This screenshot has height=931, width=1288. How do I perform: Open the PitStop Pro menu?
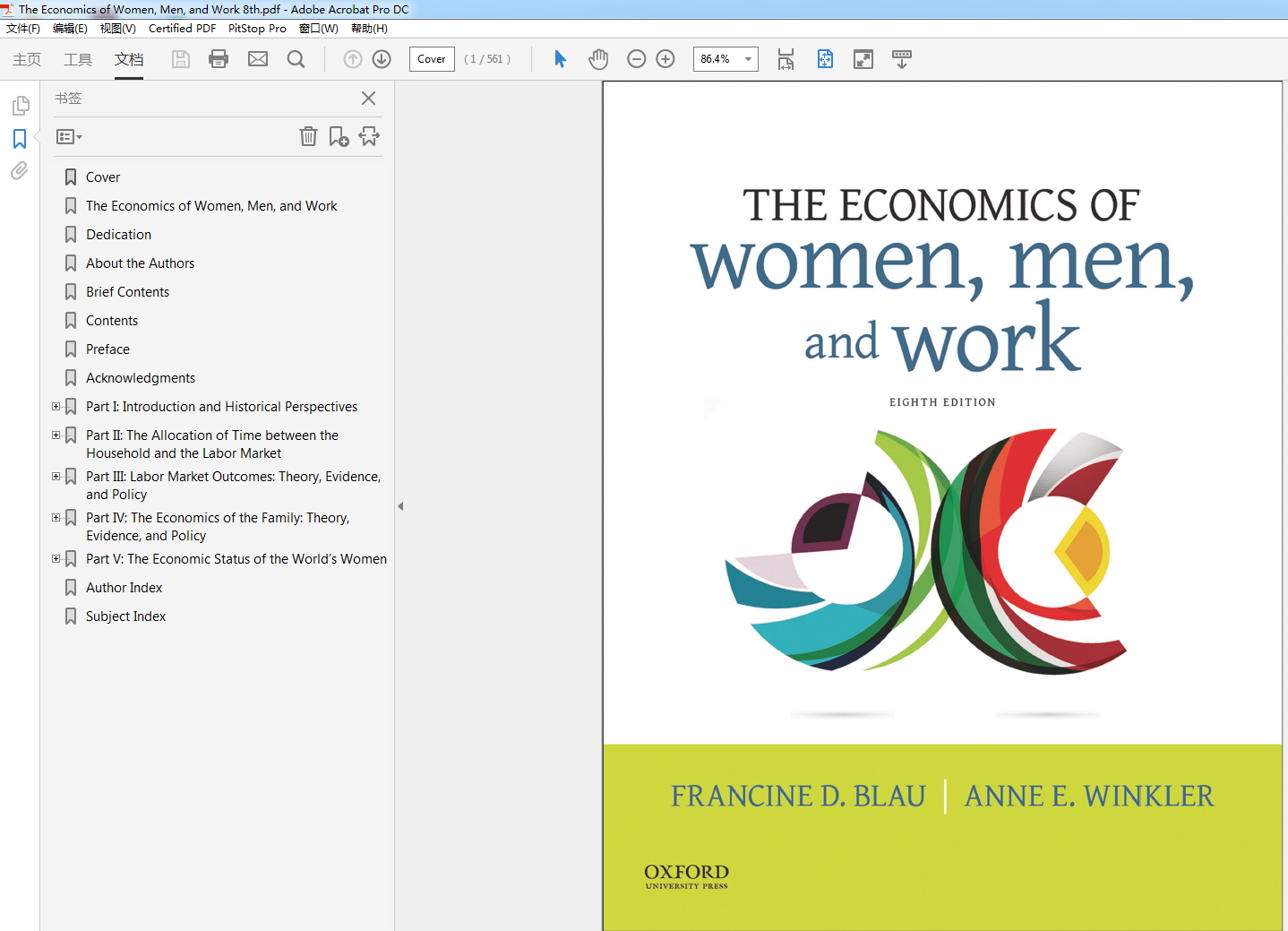[x=257, y=29]
